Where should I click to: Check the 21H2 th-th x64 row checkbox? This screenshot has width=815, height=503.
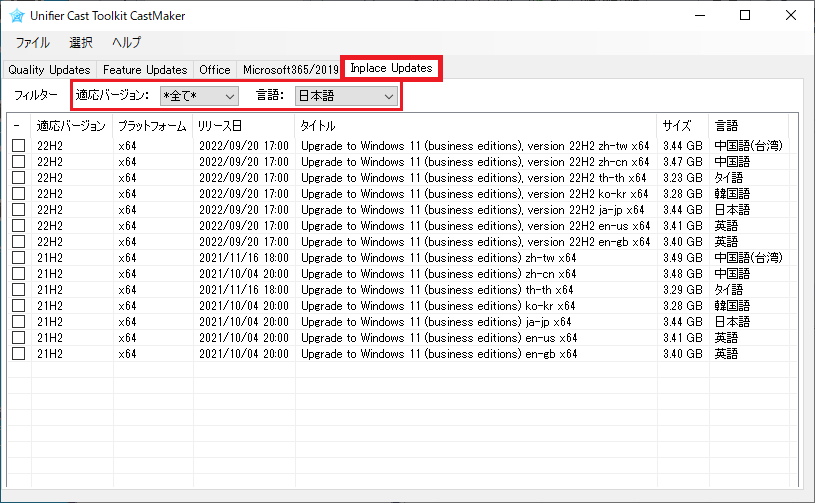tap(19, 290)
